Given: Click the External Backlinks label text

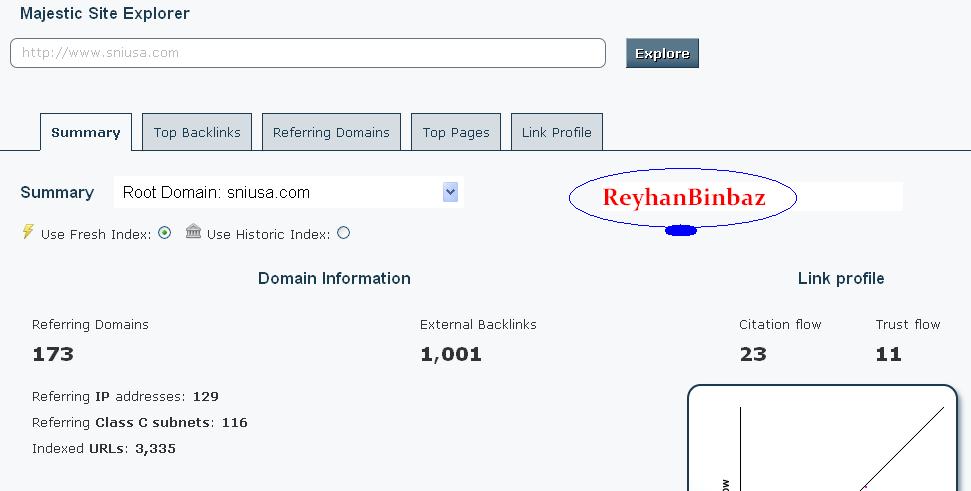Looking at the screenshot, I should click(x=478, y=324).
